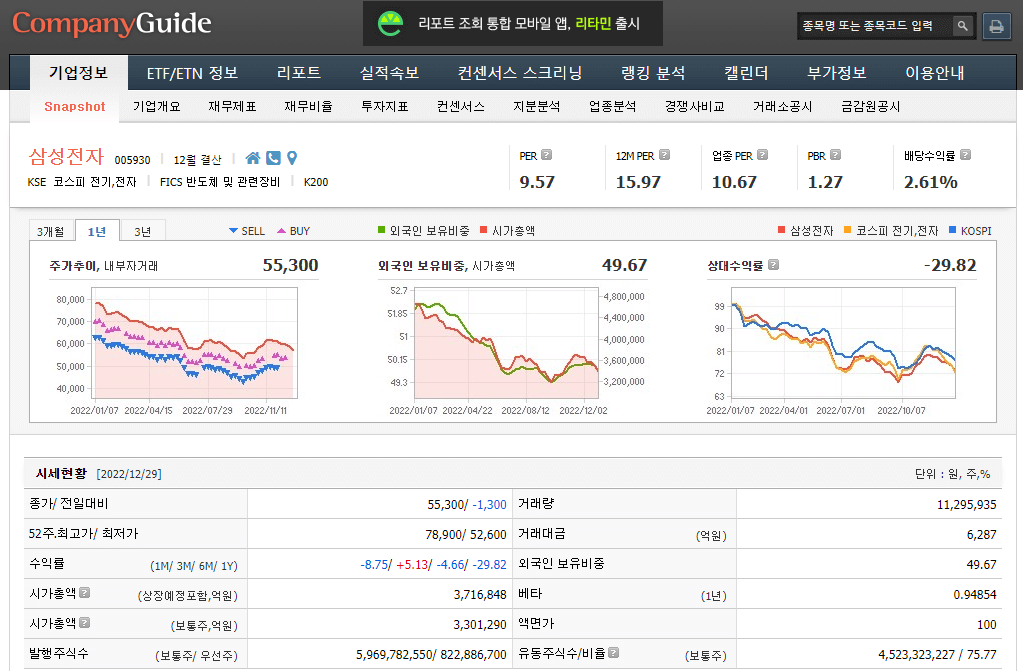This screenshot has width=1023, height=671.
Task: Open the help icon beside 12M PER
Action: [664, 155]
